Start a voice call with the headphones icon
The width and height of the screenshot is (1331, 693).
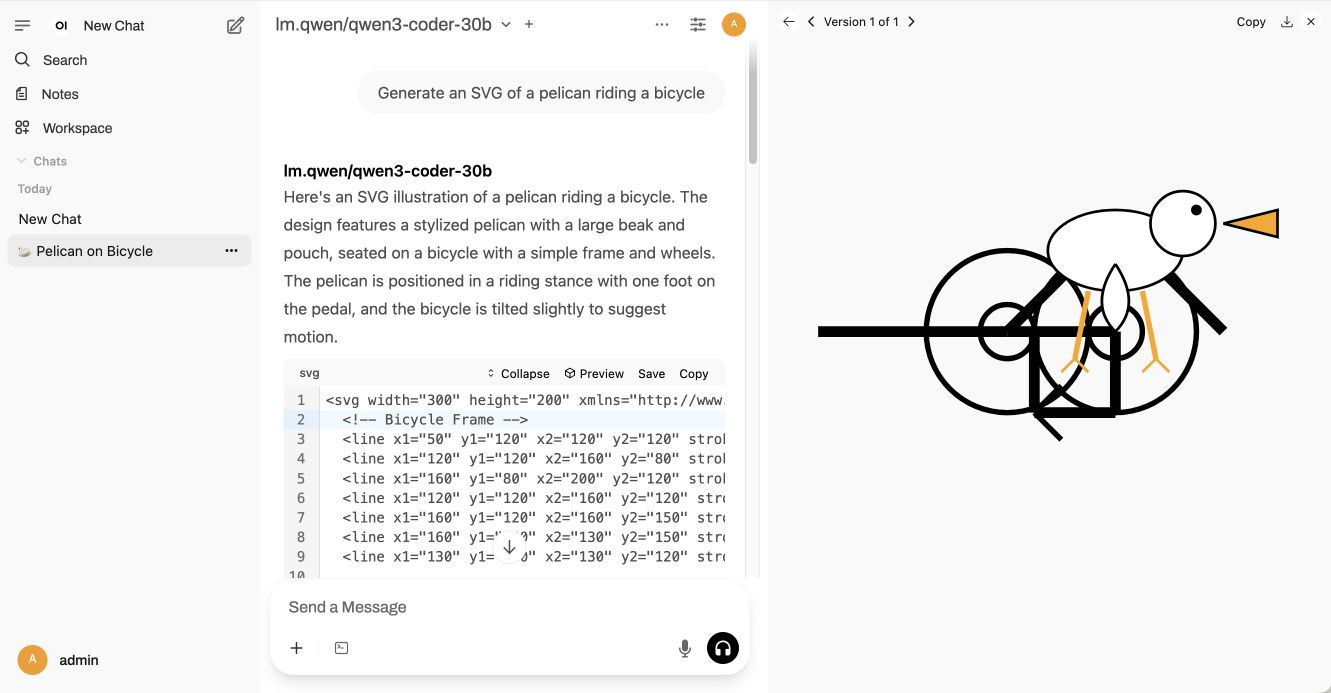click(x=722, y=648)
